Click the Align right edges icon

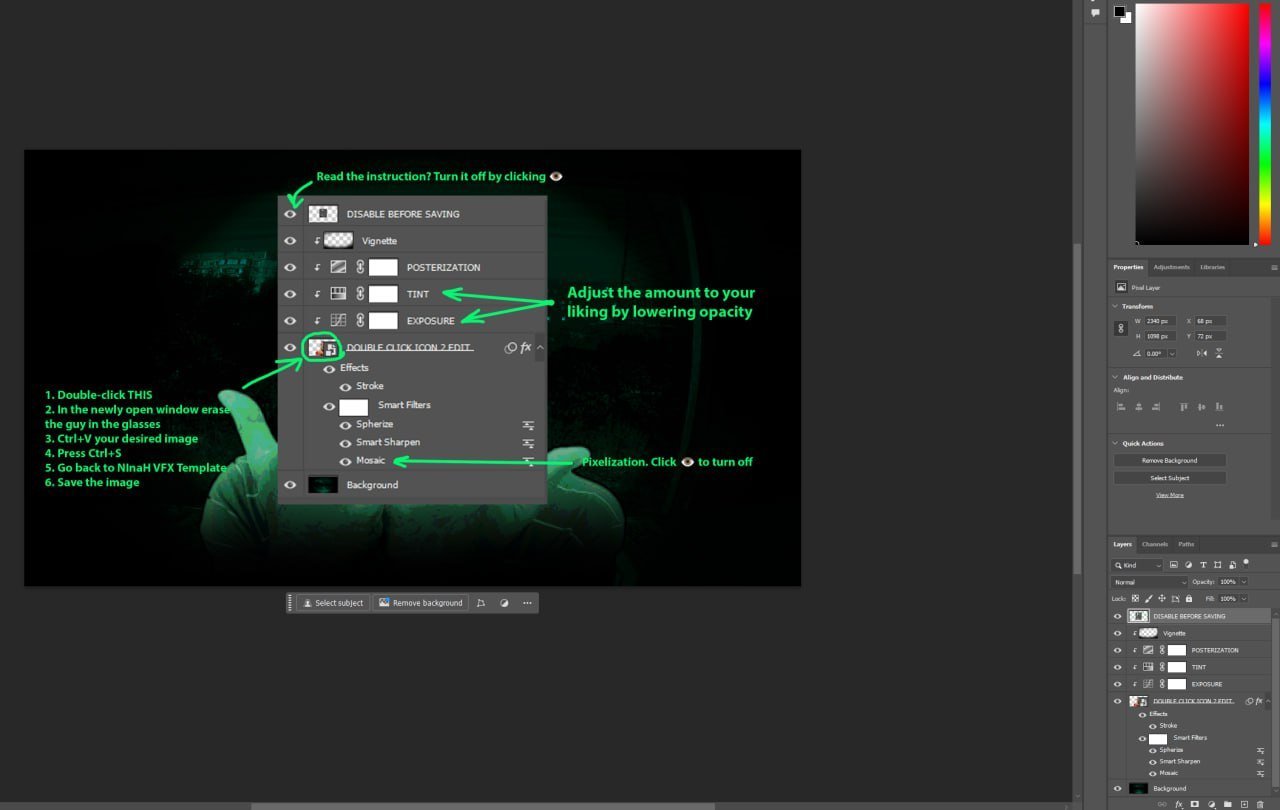coord(1156,407)
